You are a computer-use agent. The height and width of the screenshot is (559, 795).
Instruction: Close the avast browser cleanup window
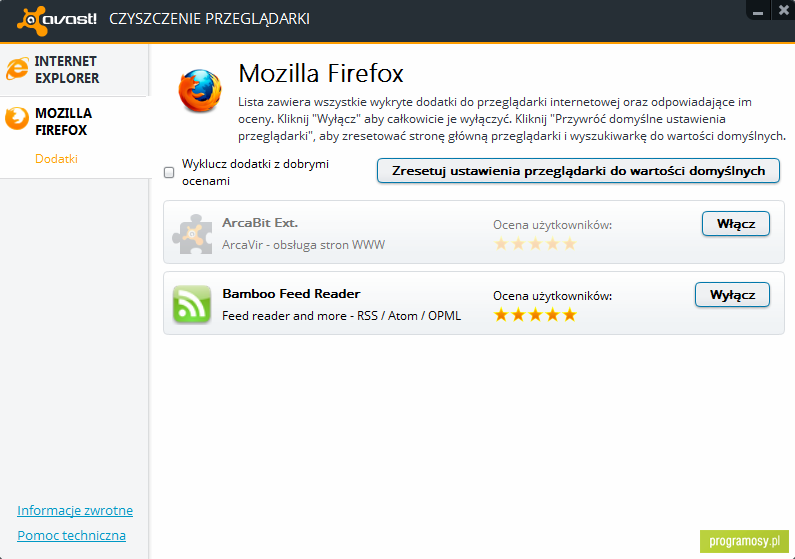[783, 10]
